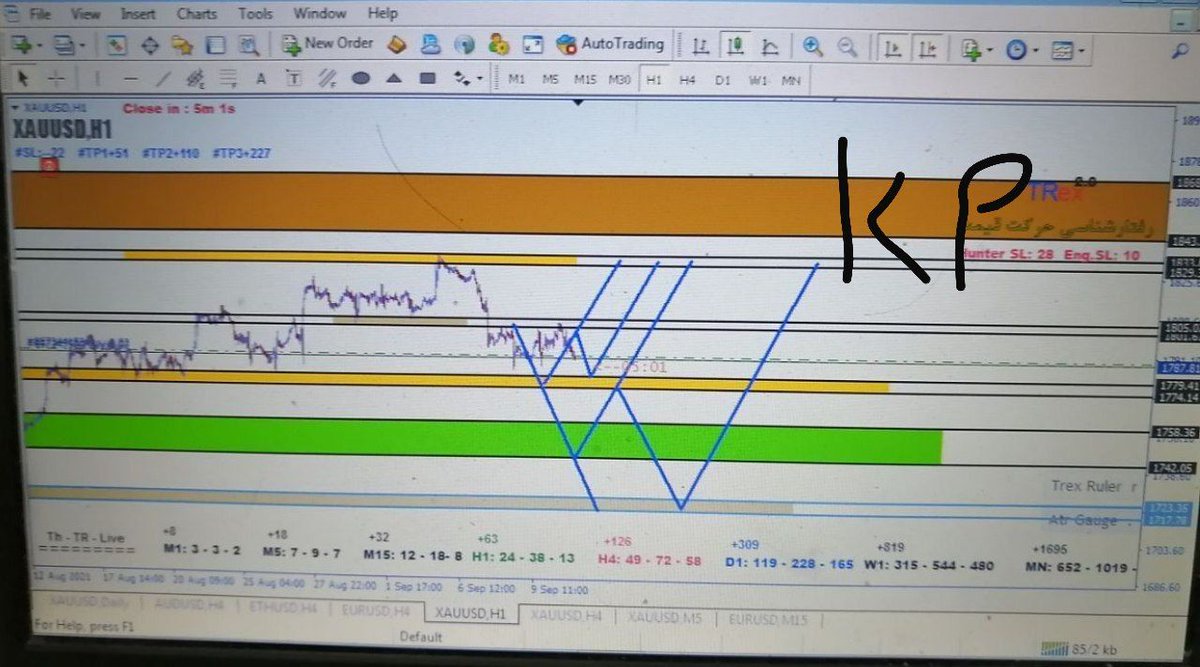1200x667 pixels.
Task: Toggle the chart shift option
Action: pos(928,47)
